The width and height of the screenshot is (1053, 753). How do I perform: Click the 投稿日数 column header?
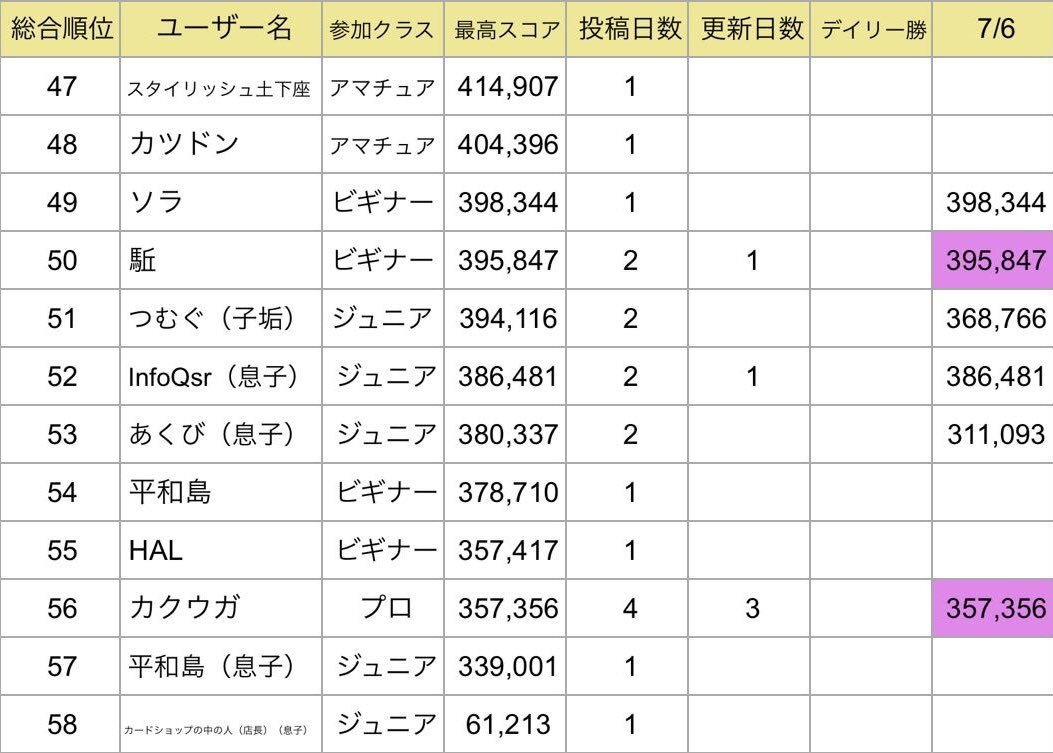627,29
